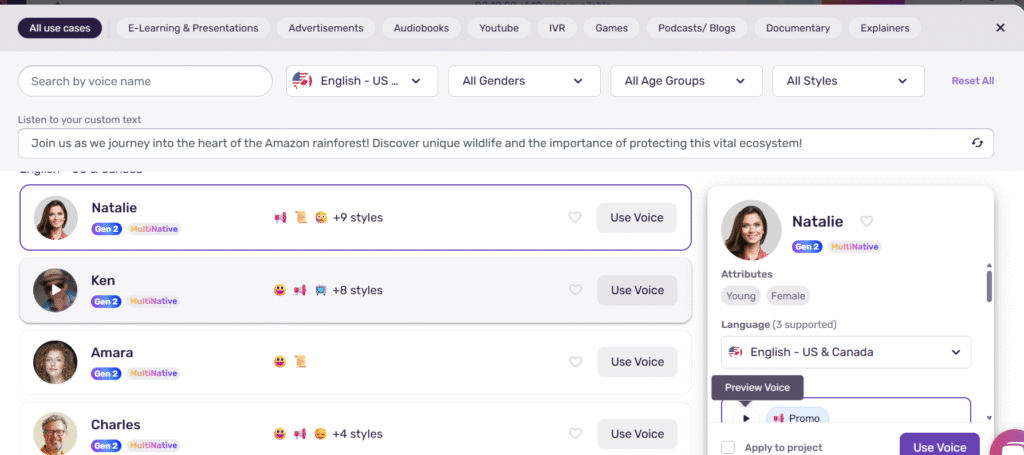Play Ken's voice sample on avatar

[56, 290]
